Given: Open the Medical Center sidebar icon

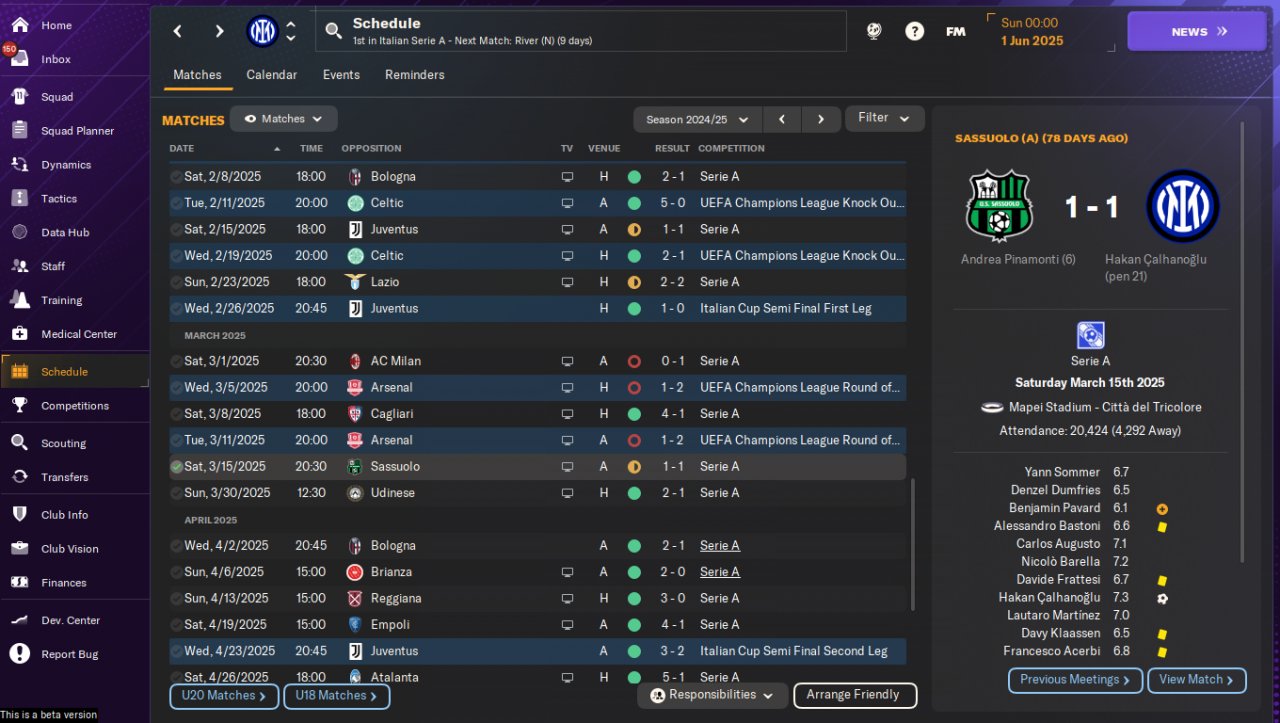Looking at the screenshot, I should point(19,334).
